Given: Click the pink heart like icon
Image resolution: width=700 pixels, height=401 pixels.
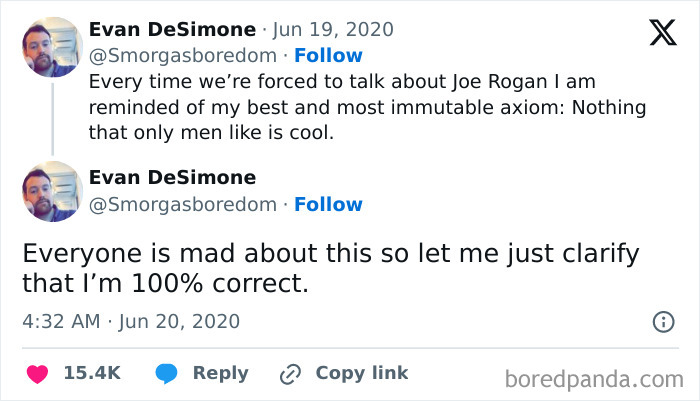Looking at the screenshot, I should [x=37, y=373].
